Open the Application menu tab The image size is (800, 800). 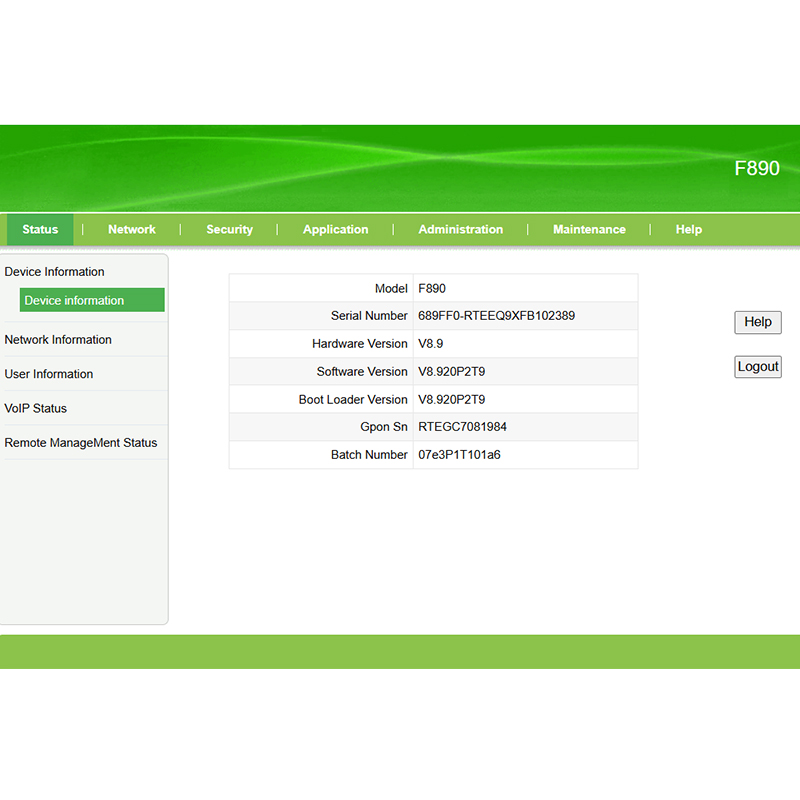pos(335,229)
